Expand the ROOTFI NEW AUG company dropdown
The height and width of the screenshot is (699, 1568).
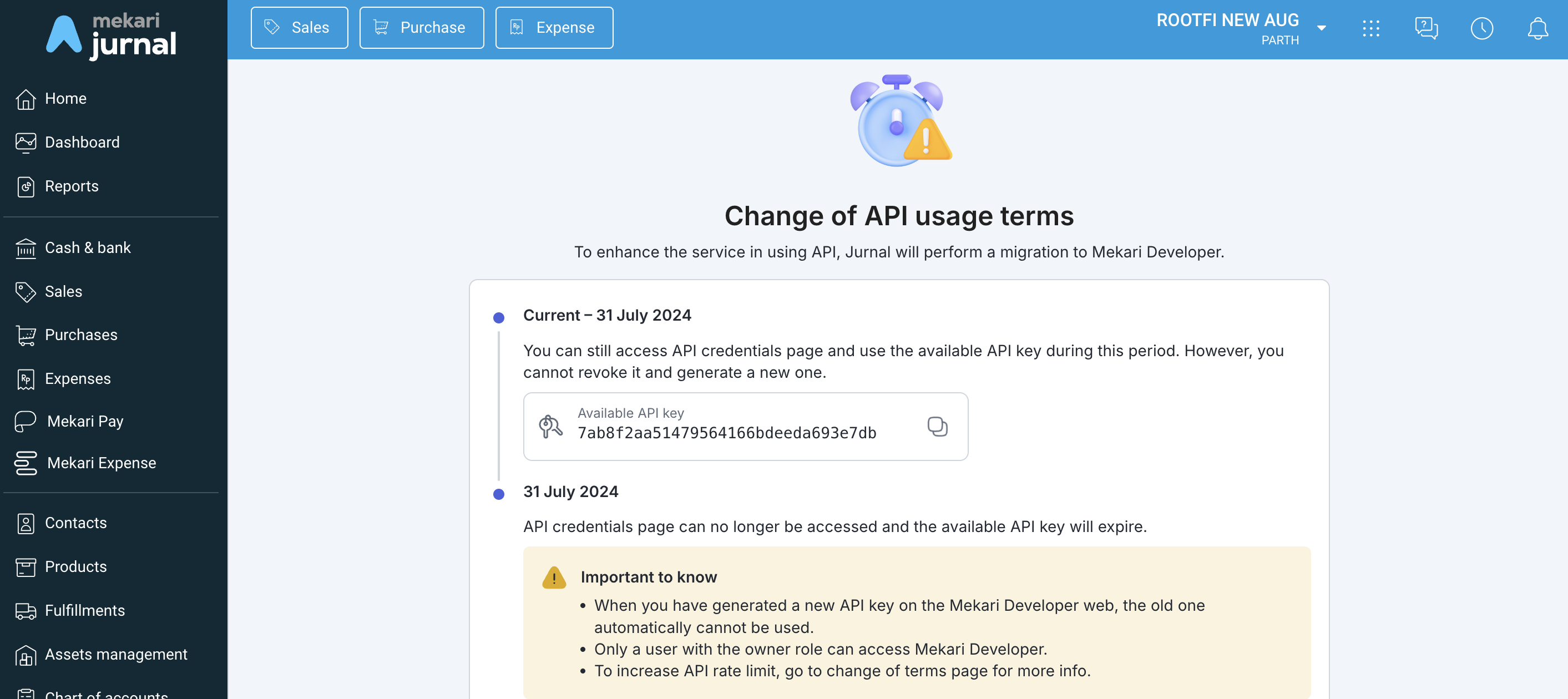[x=1322, y=28]
